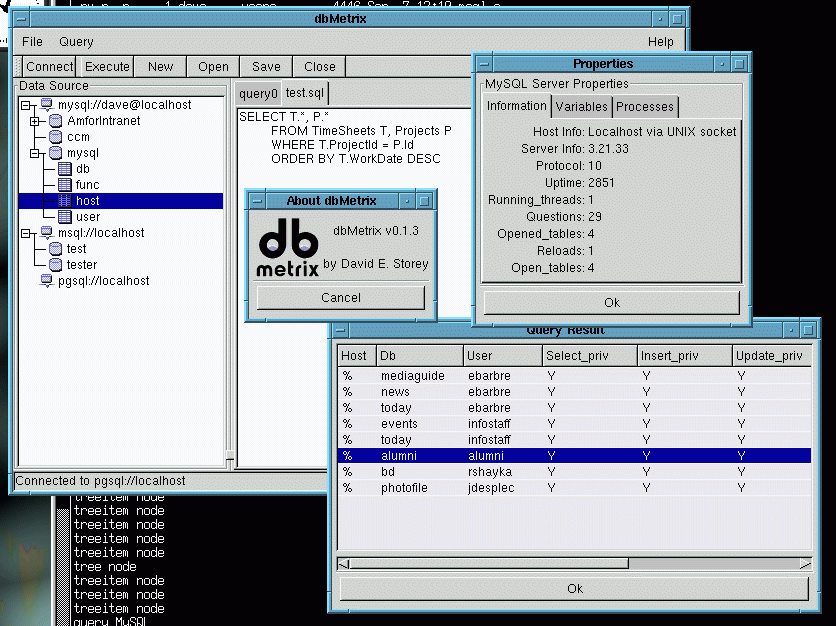Click the tester database icon
Viewport: 836px width, 626px height.
tap(55, 265)
